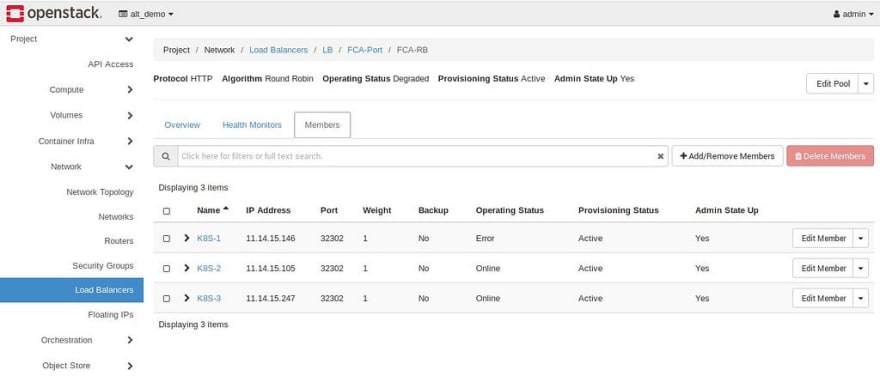Click the Operating Status column header
Image resolution: width=880 pixels, height=382 pixels.
pos(510,210)
